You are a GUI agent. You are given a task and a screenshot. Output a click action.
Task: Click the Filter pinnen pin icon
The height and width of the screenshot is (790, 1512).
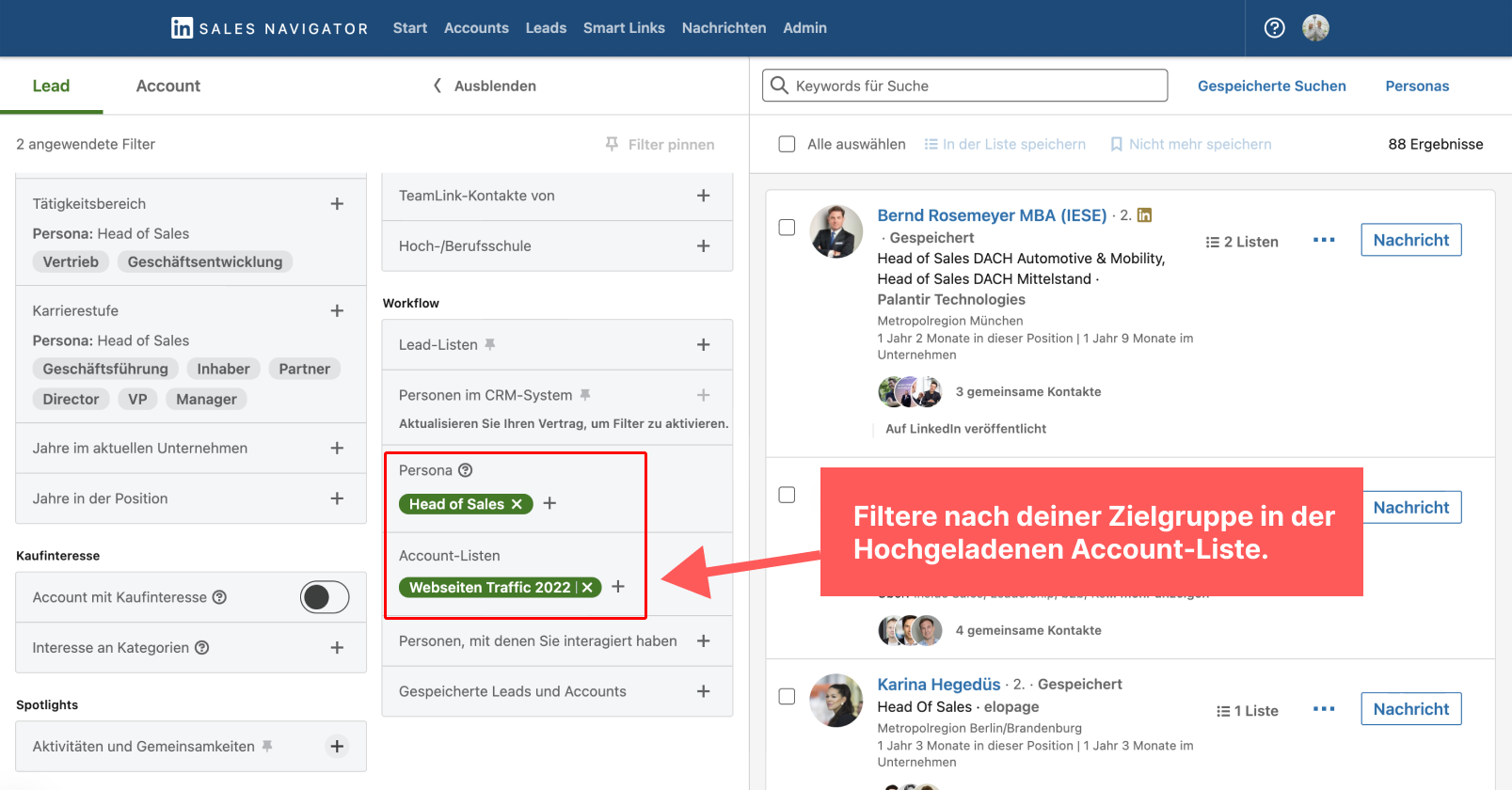(x=612, y=144)
